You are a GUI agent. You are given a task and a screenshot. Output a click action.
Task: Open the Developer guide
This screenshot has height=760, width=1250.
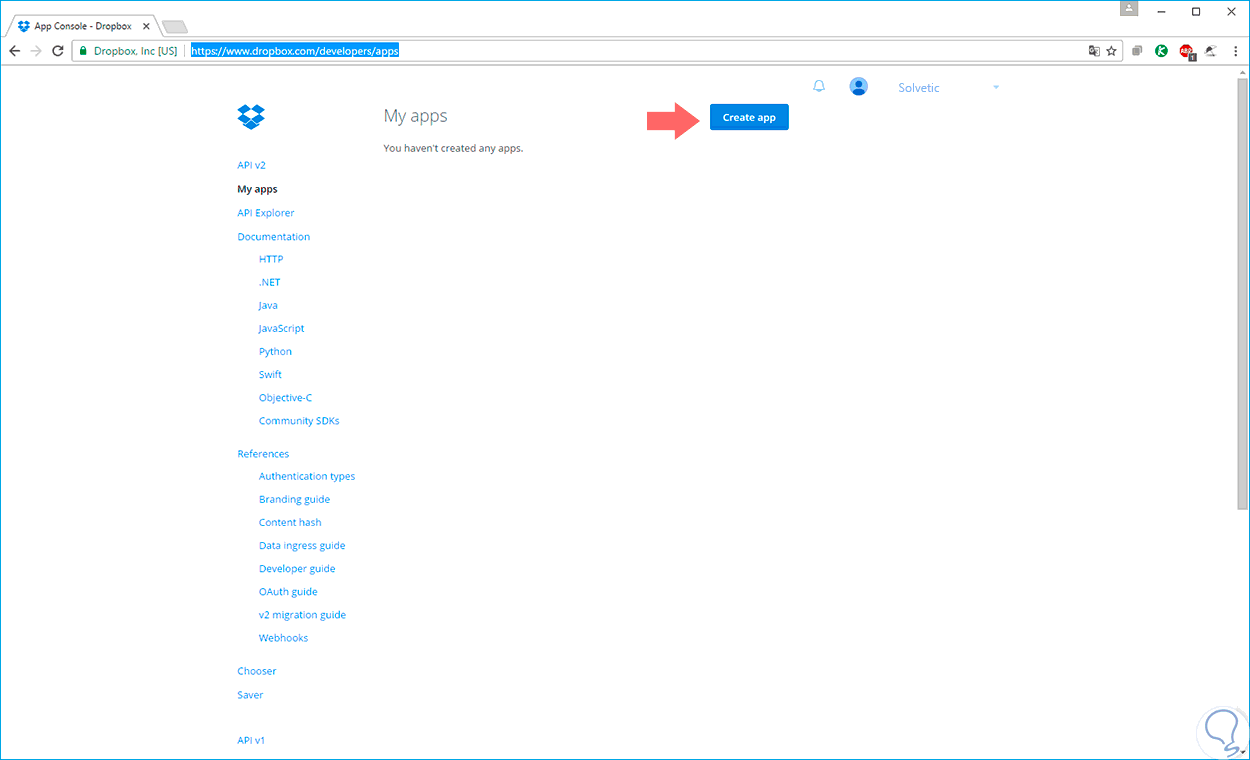tap(297, 569)
